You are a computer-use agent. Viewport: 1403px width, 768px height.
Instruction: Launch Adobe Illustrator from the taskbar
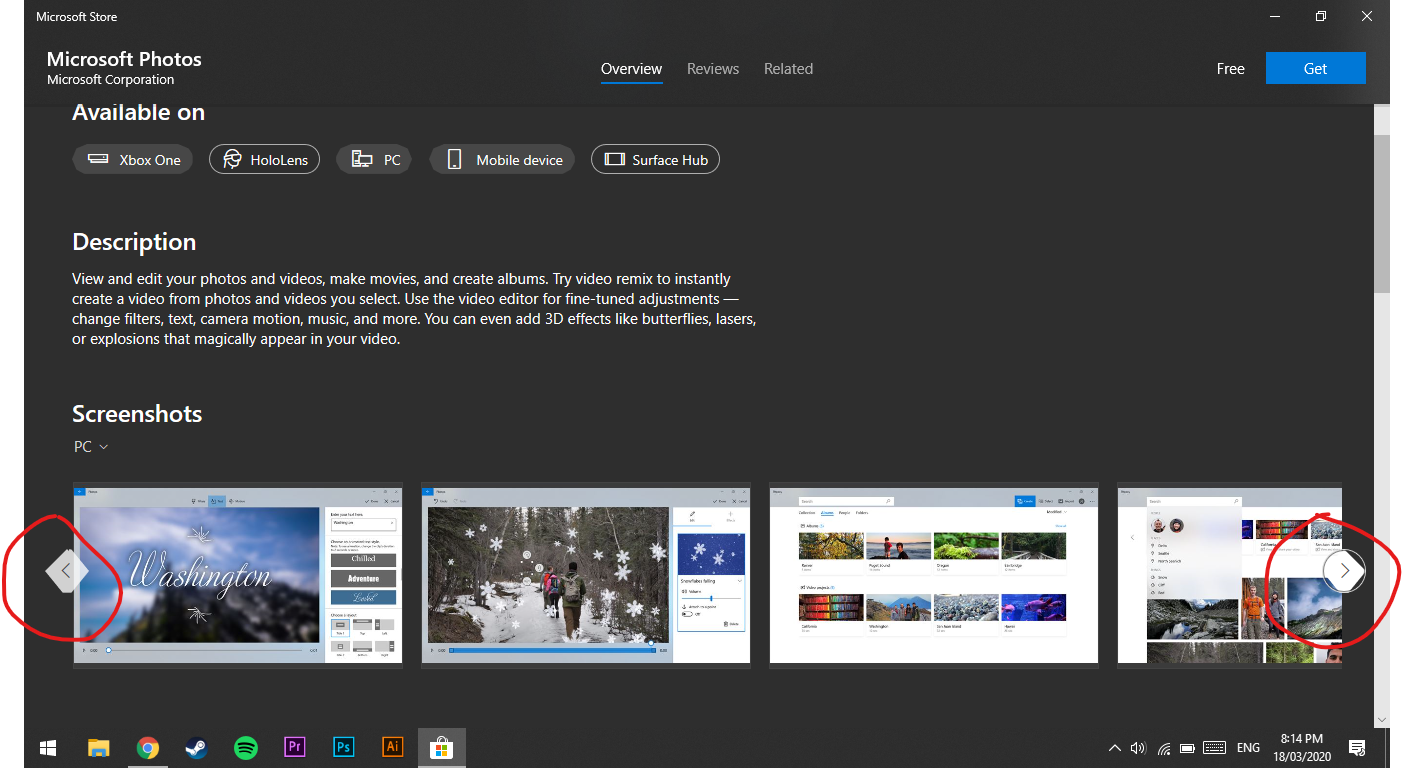click(x=392, y=747)
